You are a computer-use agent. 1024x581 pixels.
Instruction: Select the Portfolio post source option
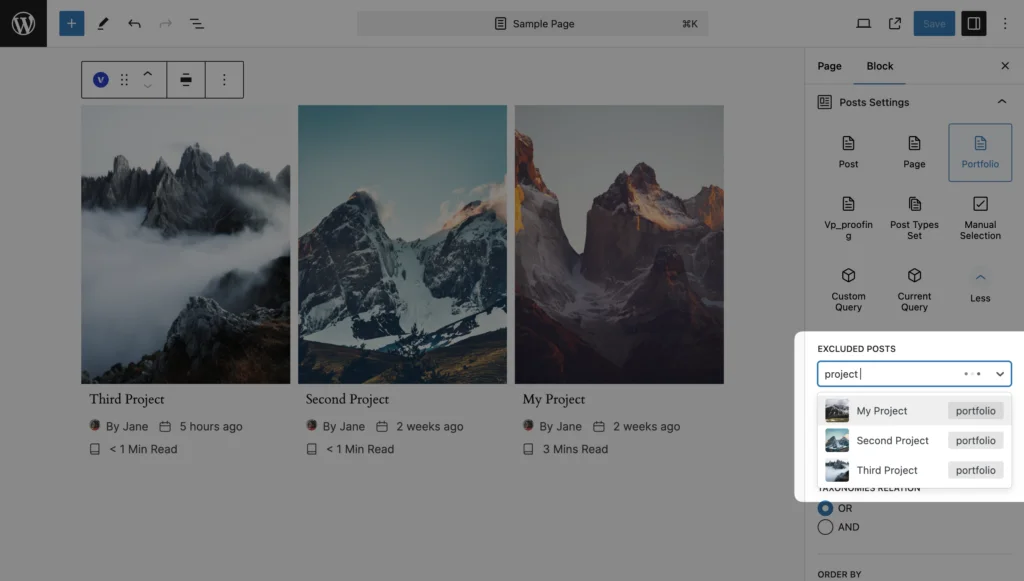pyautogui.click(x=980, y=152)
